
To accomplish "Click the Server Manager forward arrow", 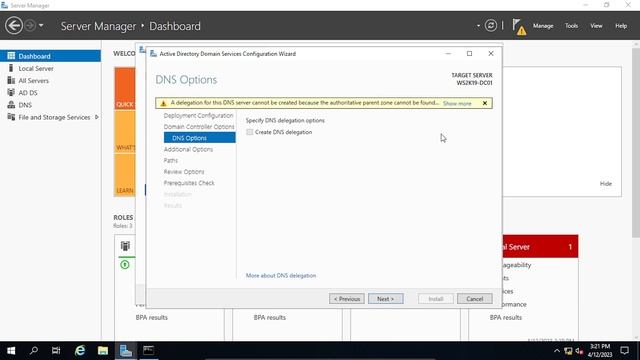I will [x=30, y=25].
